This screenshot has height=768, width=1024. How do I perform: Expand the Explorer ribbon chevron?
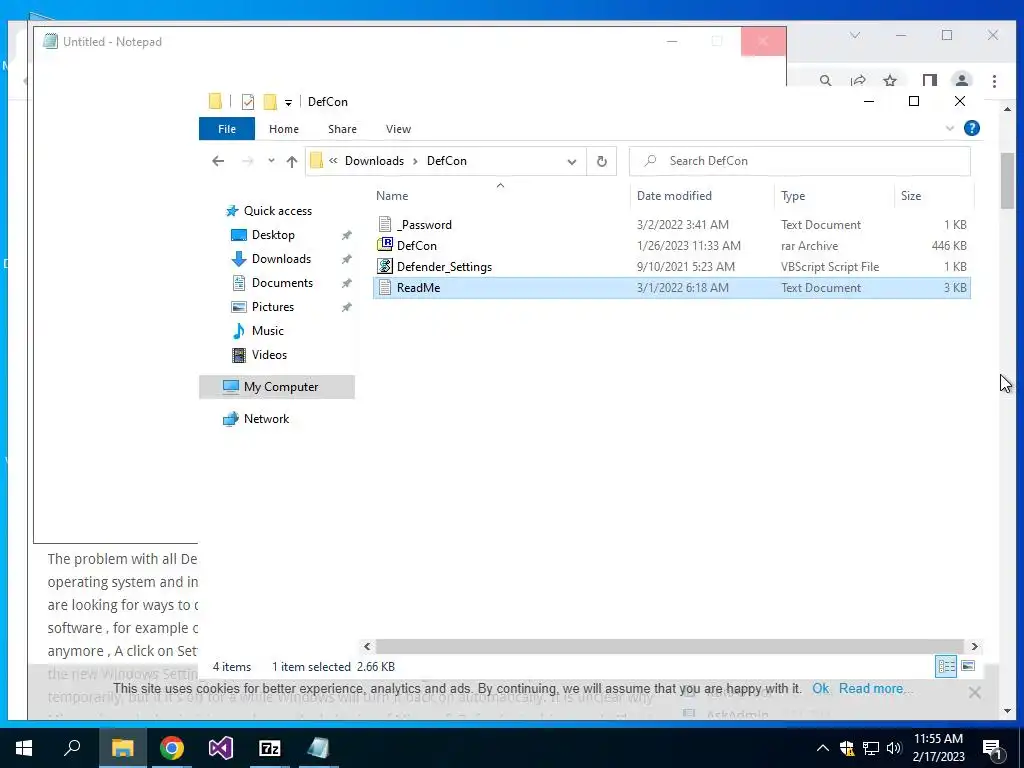point(950,129)
